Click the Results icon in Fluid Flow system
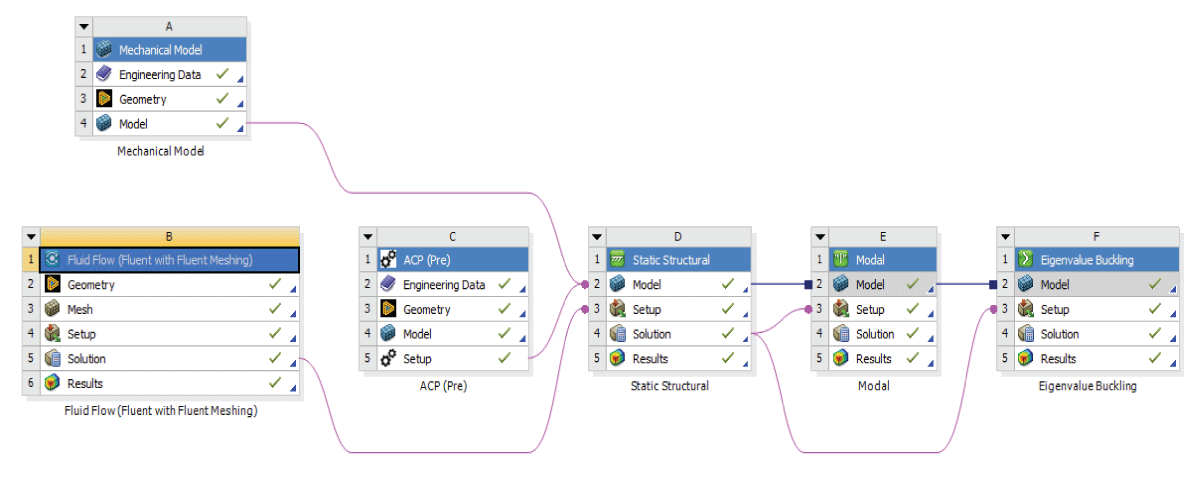The height and width of the screenshot is (477, 1200). [x=52, y=383]
